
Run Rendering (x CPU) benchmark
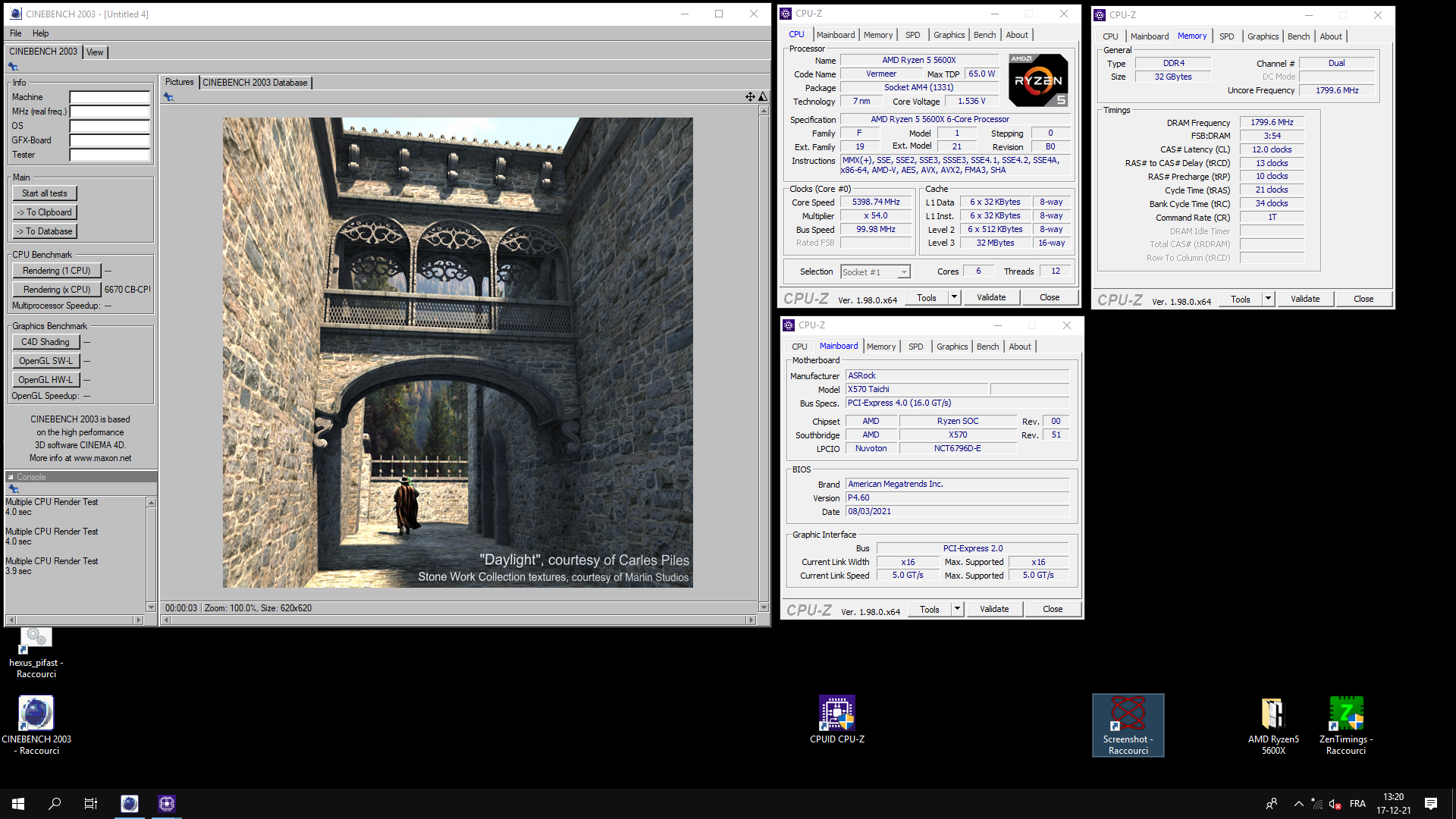56,290
